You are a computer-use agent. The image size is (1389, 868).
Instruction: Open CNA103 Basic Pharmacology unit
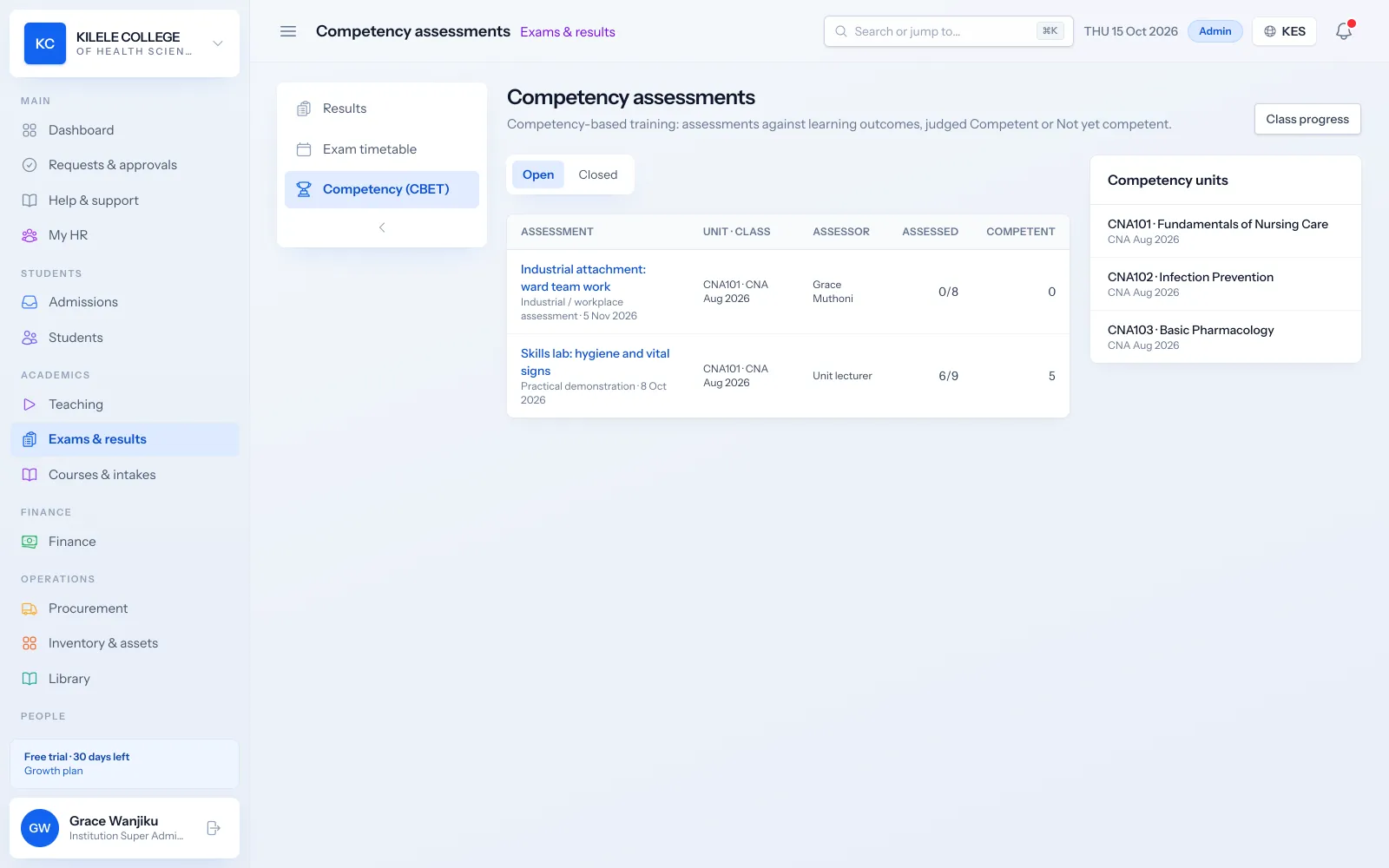point(1226,337)
